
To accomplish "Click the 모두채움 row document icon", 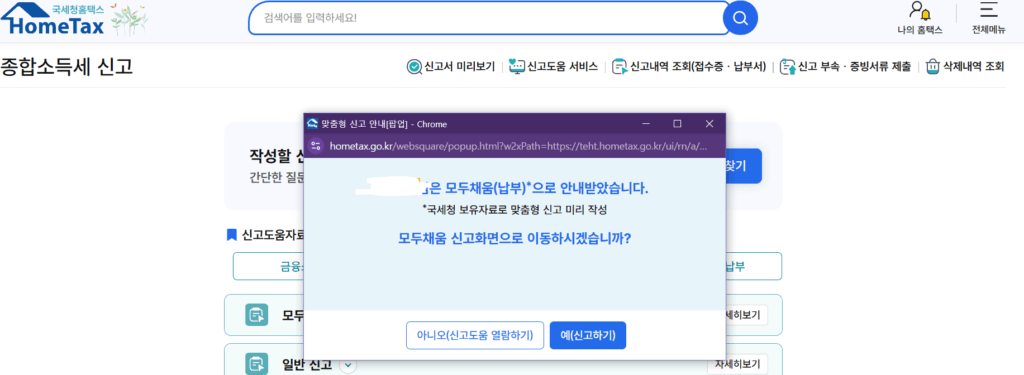I will point(257,315).
